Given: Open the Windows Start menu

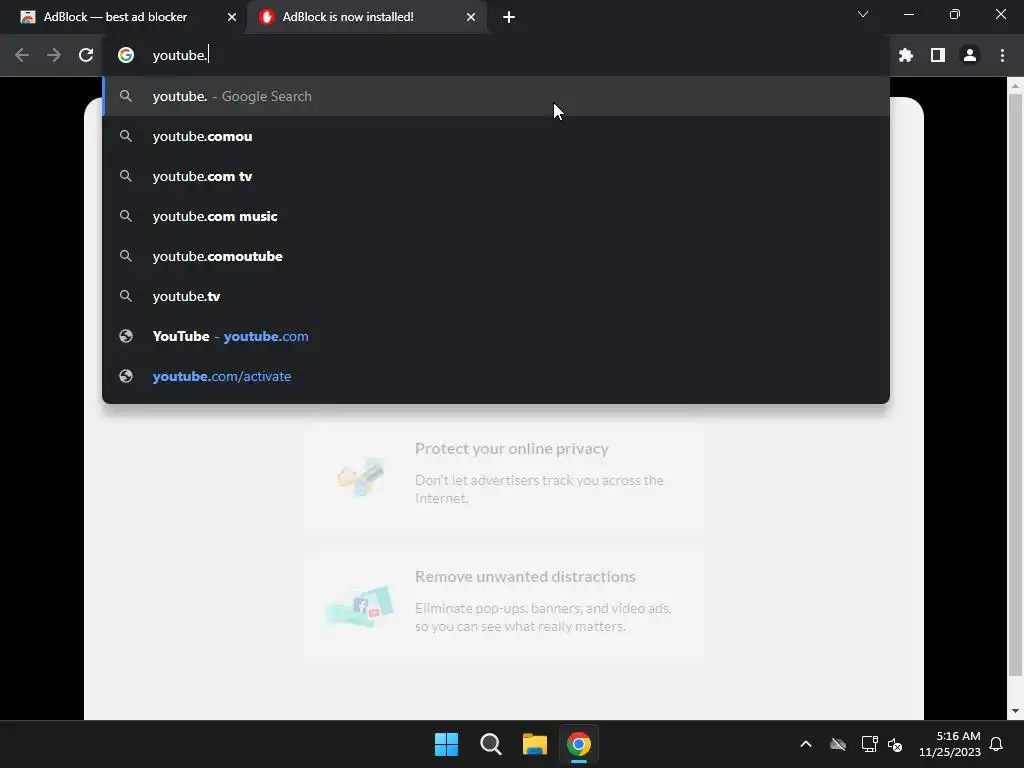Looking at the screenshot, I should 447,744.
